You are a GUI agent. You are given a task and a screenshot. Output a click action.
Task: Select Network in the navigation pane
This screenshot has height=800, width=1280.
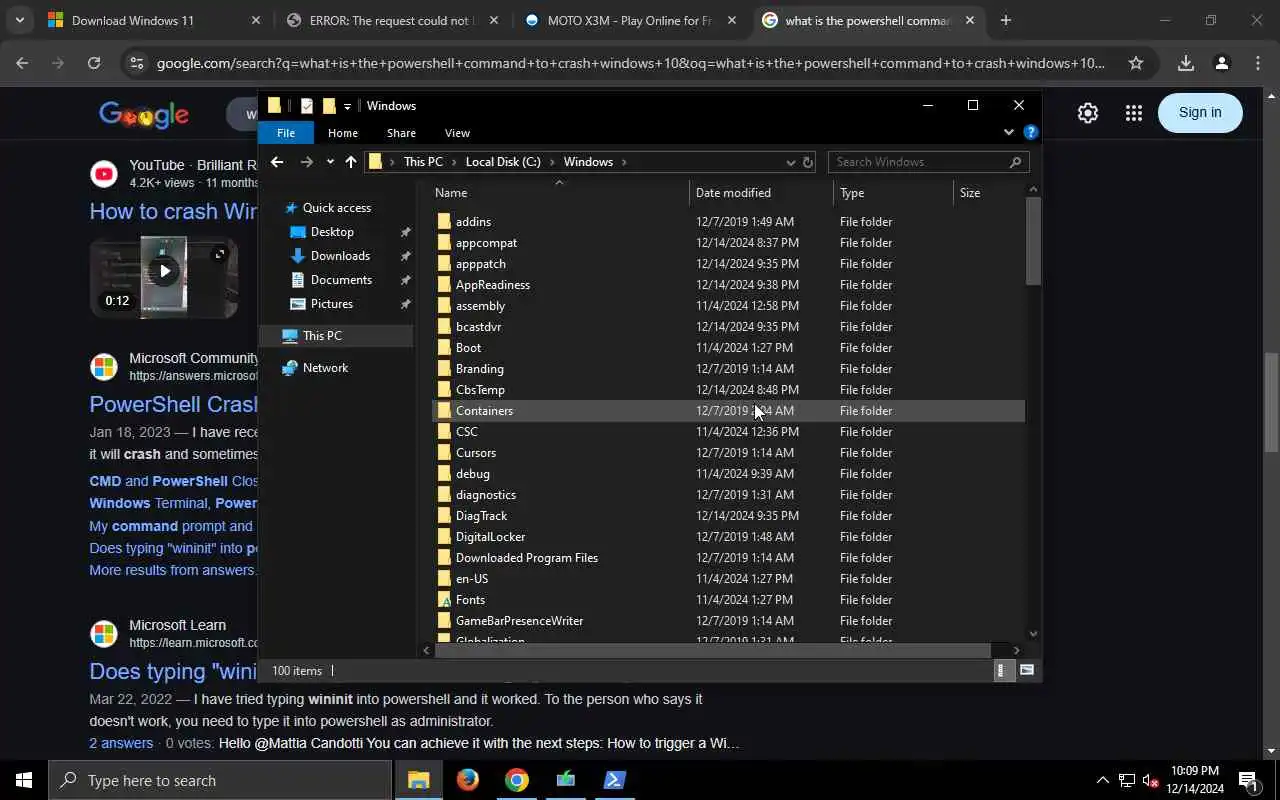coord(325,368)
